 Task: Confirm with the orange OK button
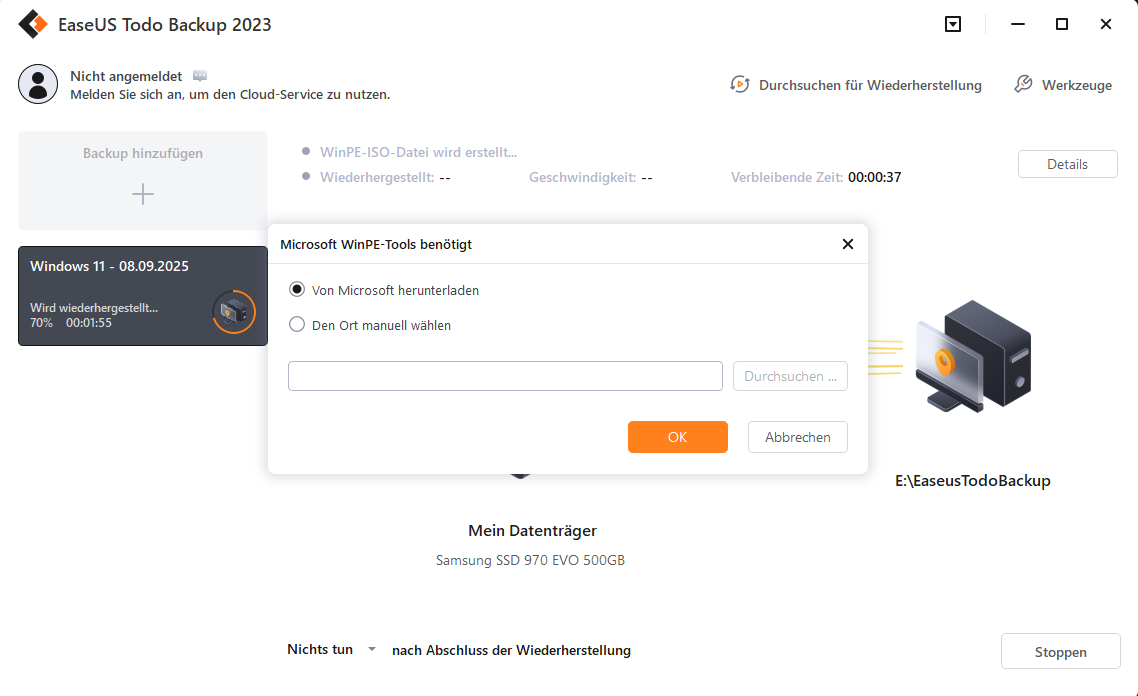678,437
